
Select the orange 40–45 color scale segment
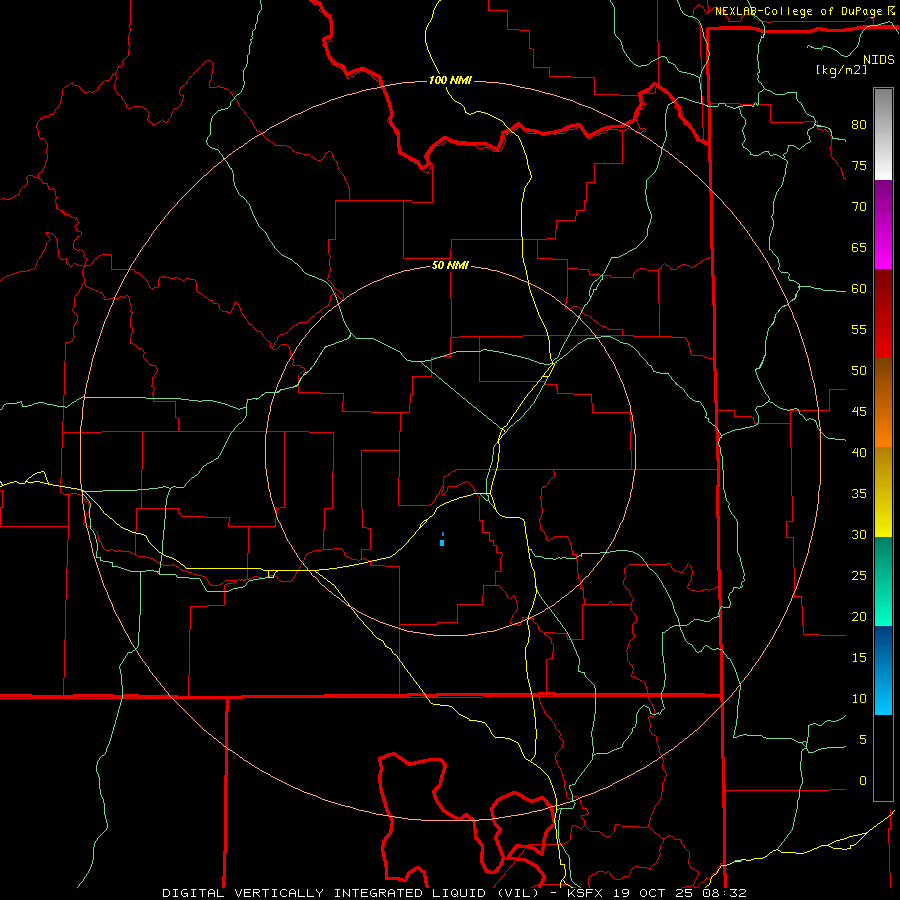(x=883, y=403)
